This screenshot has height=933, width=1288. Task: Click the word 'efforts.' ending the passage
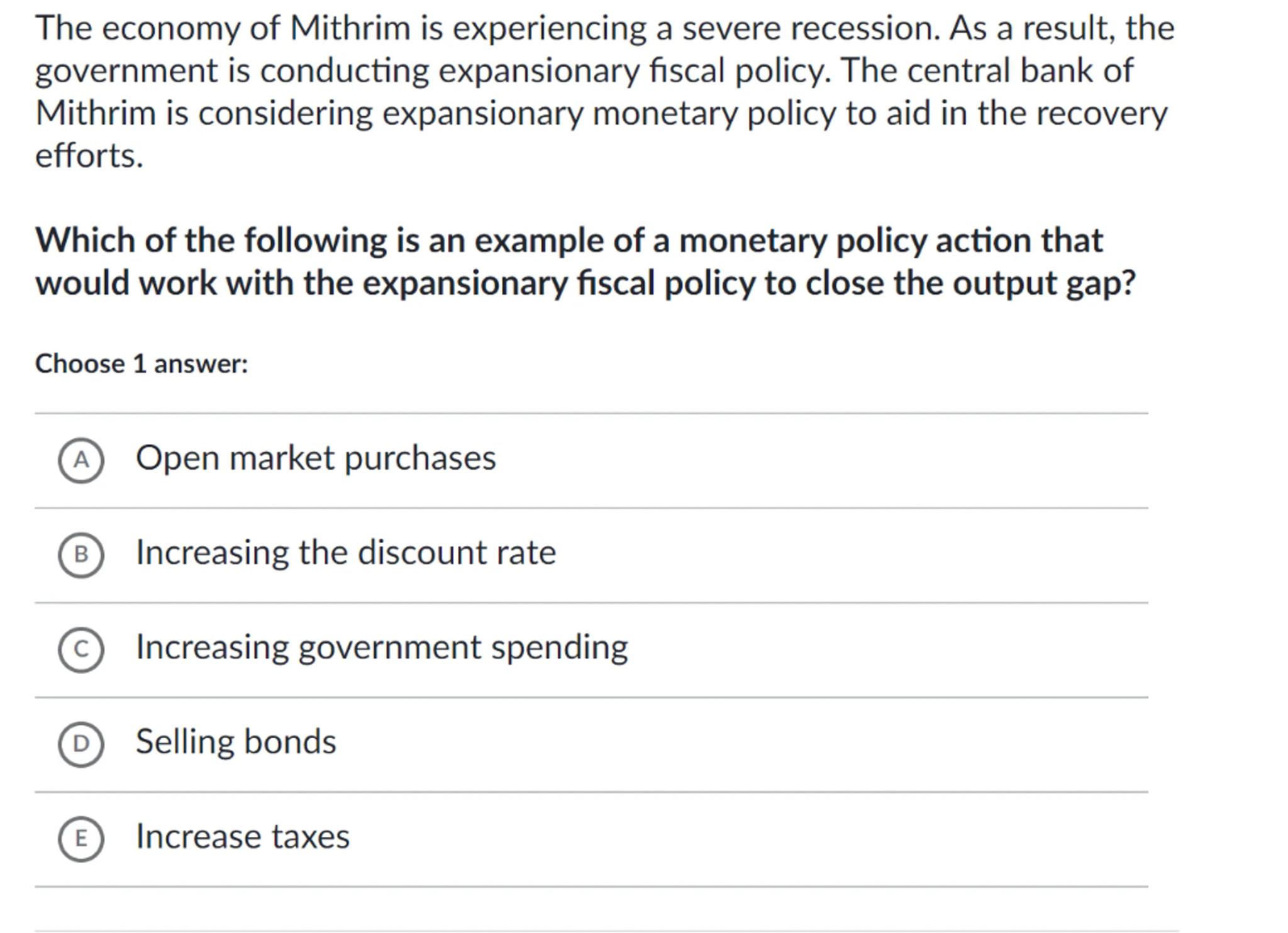(89, 156)
